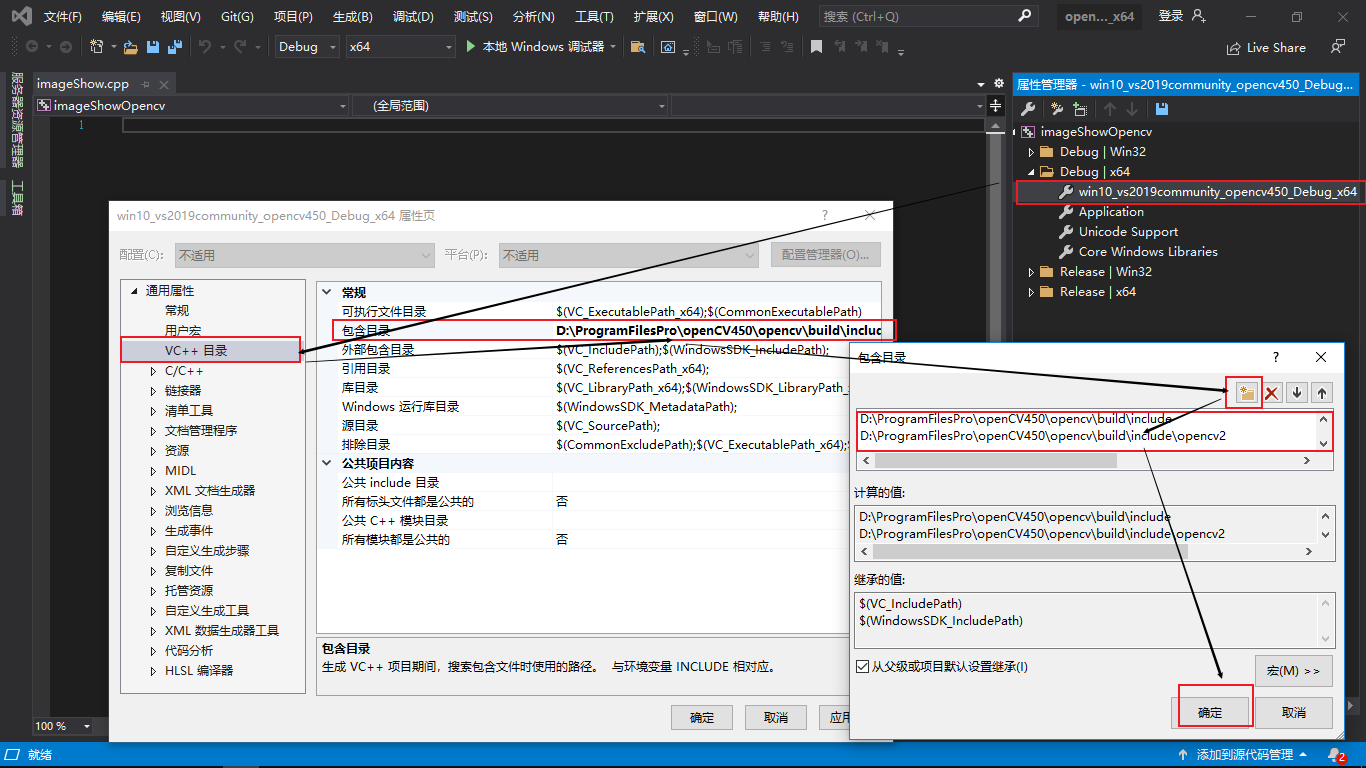Open the 文件(F) menu
The width and height of the screenshot is (1366, 768).
pyautogui.click(x=63, y=17)
